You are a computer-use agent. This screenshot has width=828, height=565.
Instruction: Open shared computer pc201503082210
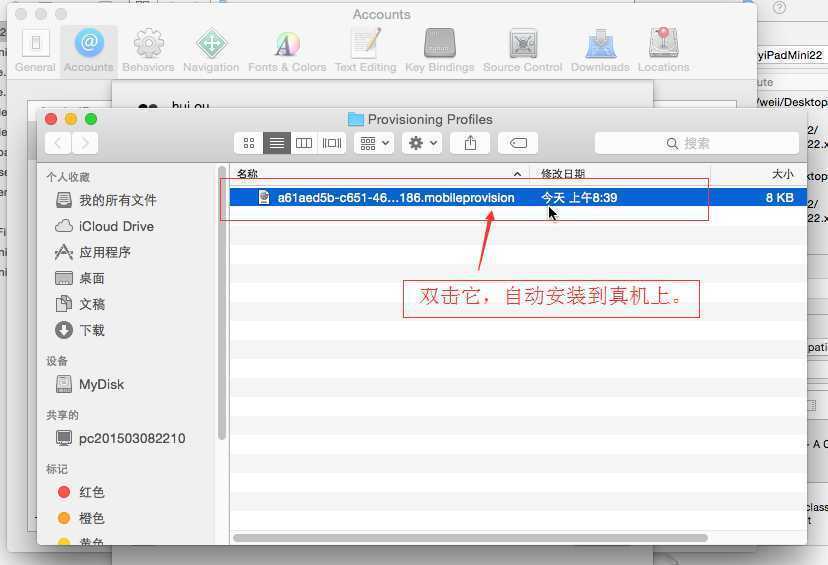tap(121, 438)
